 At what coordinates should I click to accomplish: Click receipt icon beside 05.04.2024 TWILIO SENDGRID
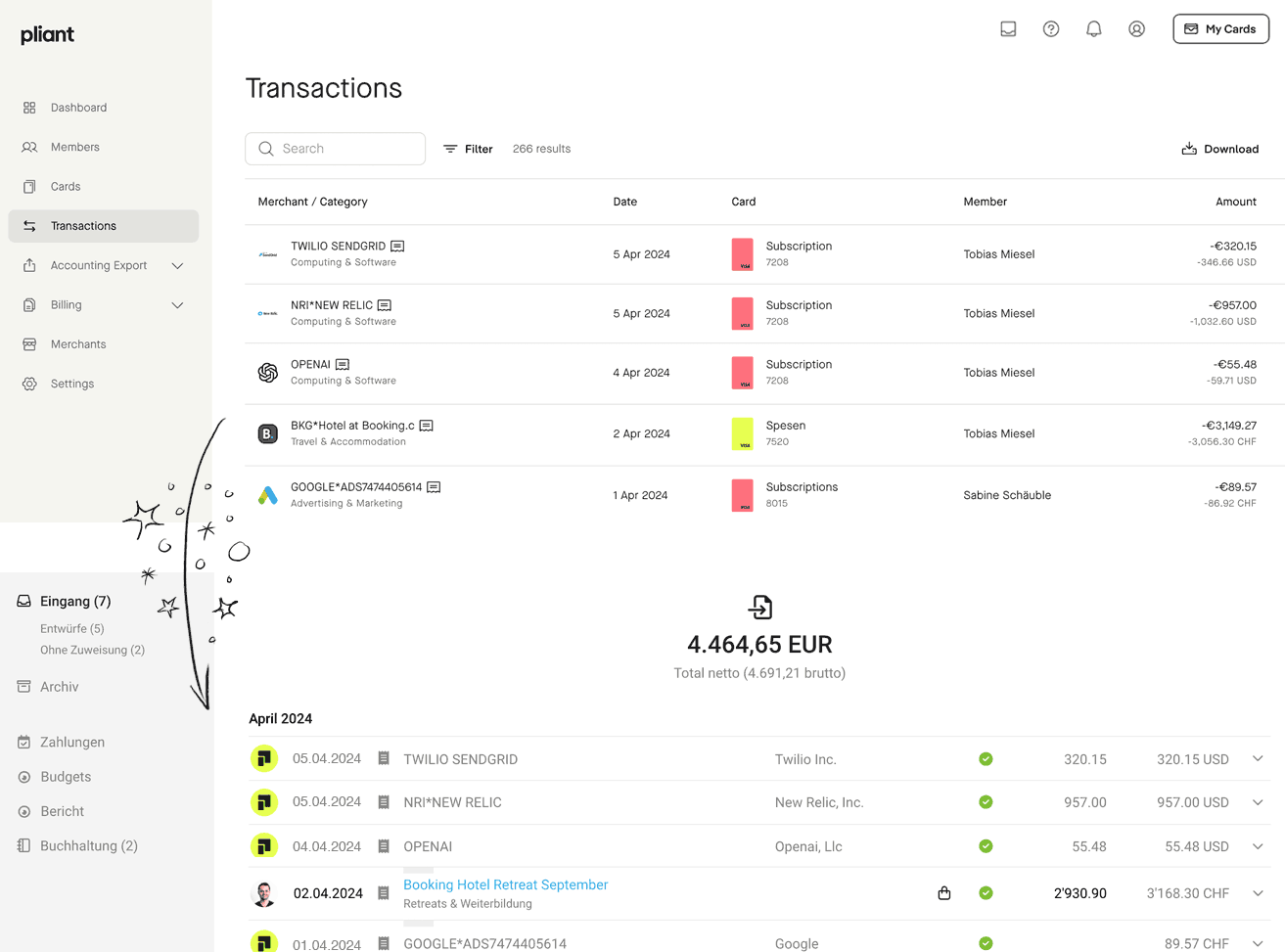(x=384, y=758)
